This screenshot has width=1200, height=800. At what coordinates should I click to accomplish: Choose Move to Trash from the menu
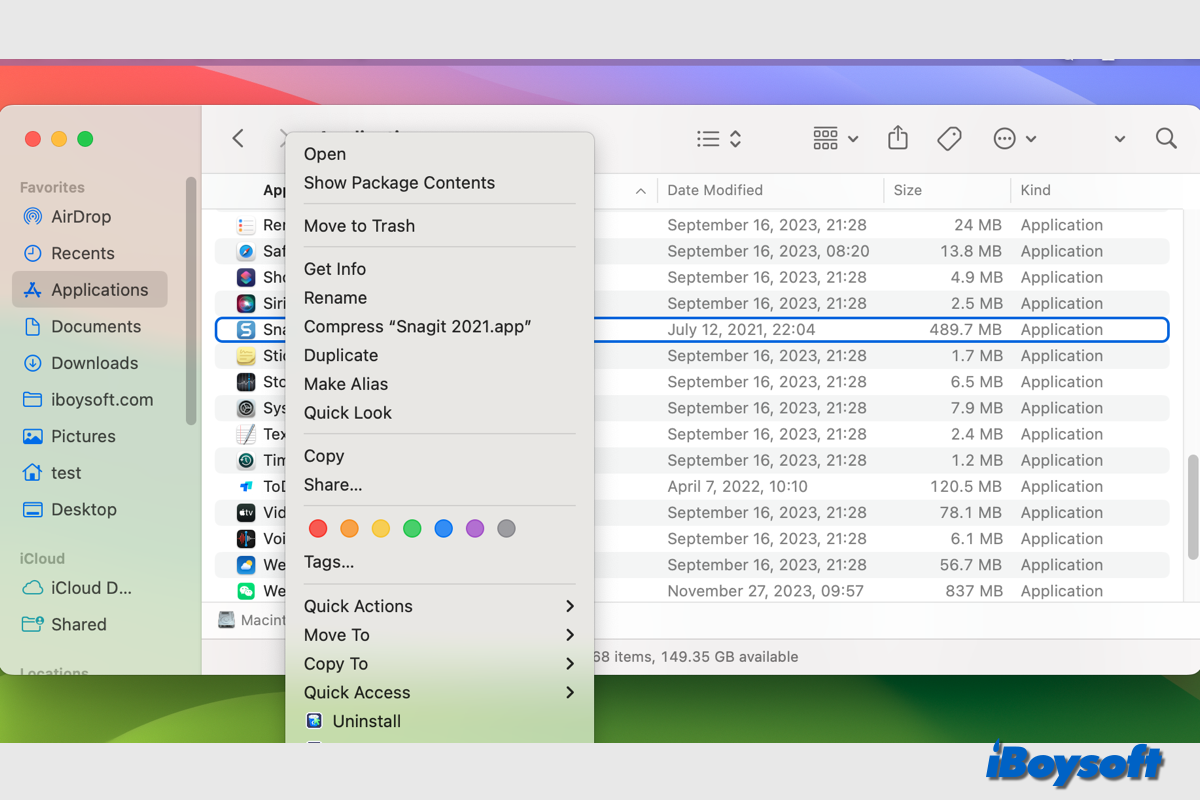click(x=359, y=226)
